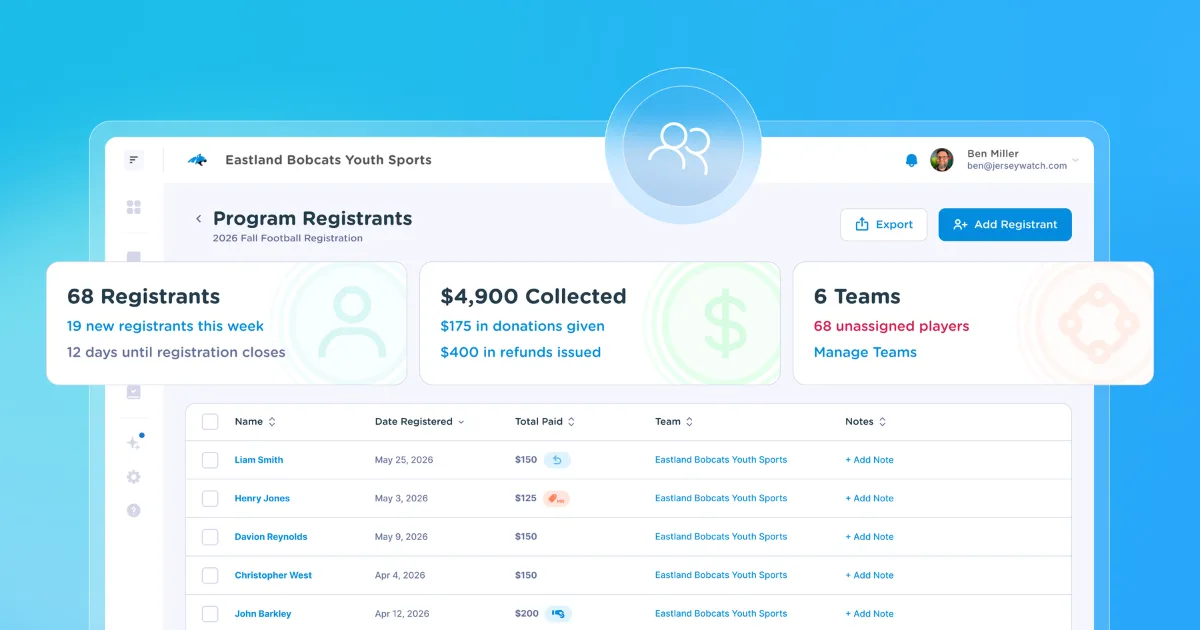Screen dimensions: 1200x630
Task: Click '68 unassigned players' warning text
Action: point(891,326)
